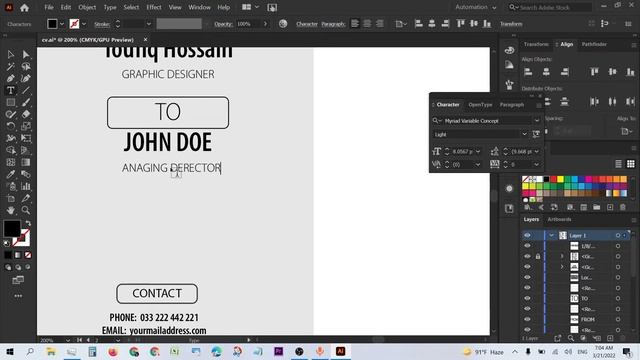Click the Transform link in control bar

[511, 24]
